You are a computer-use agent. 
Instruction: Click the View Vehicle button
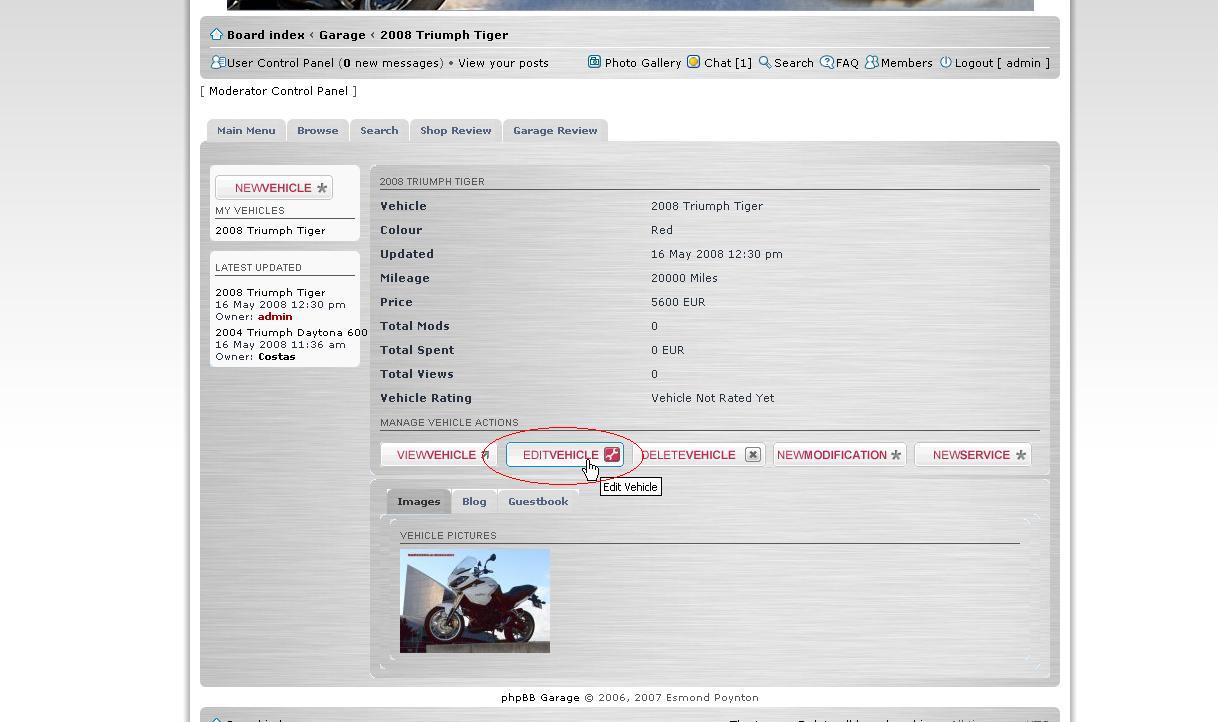tap(438, 455)
